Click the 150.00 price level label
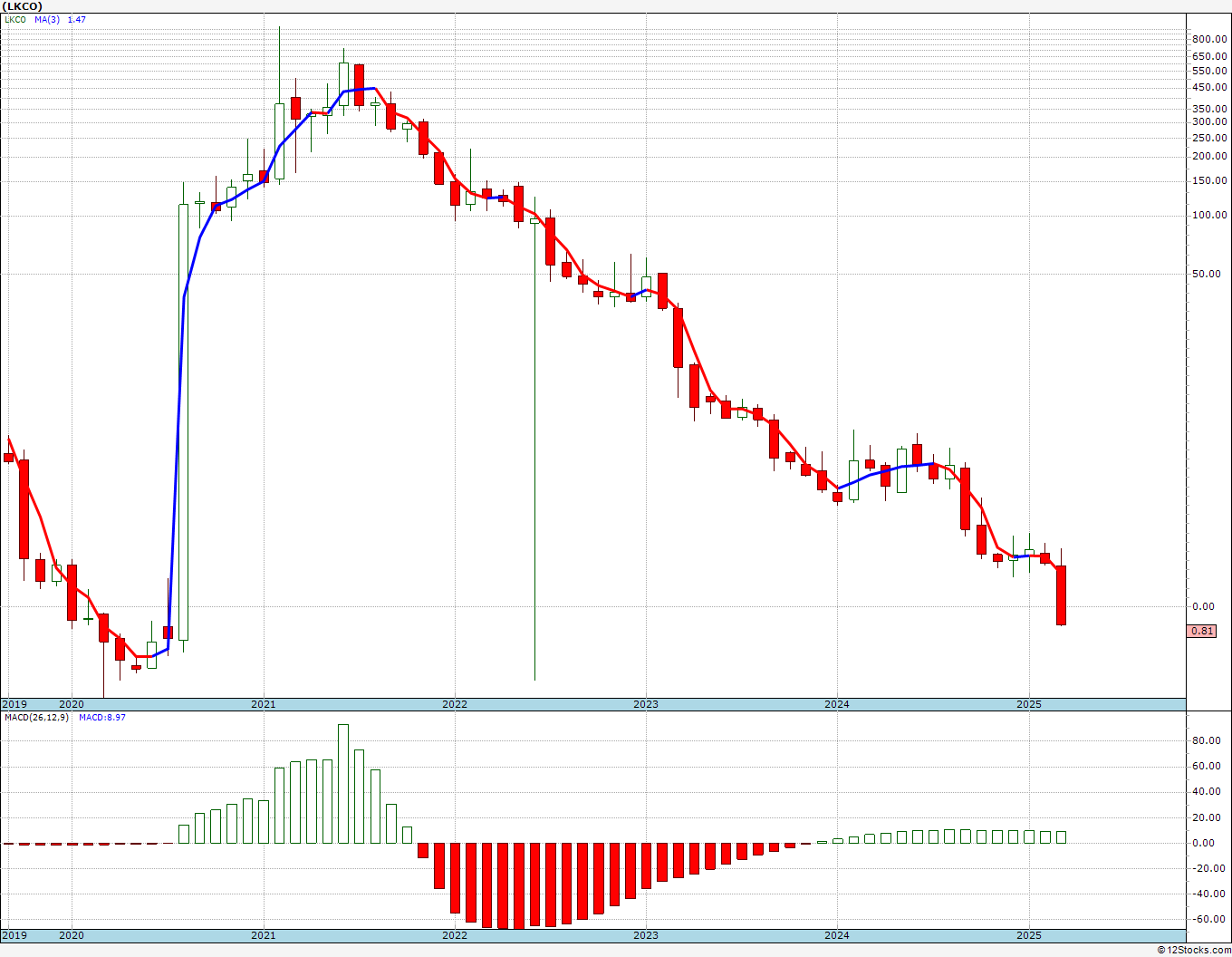The image size is (1232, 957). pos(1209,181)
